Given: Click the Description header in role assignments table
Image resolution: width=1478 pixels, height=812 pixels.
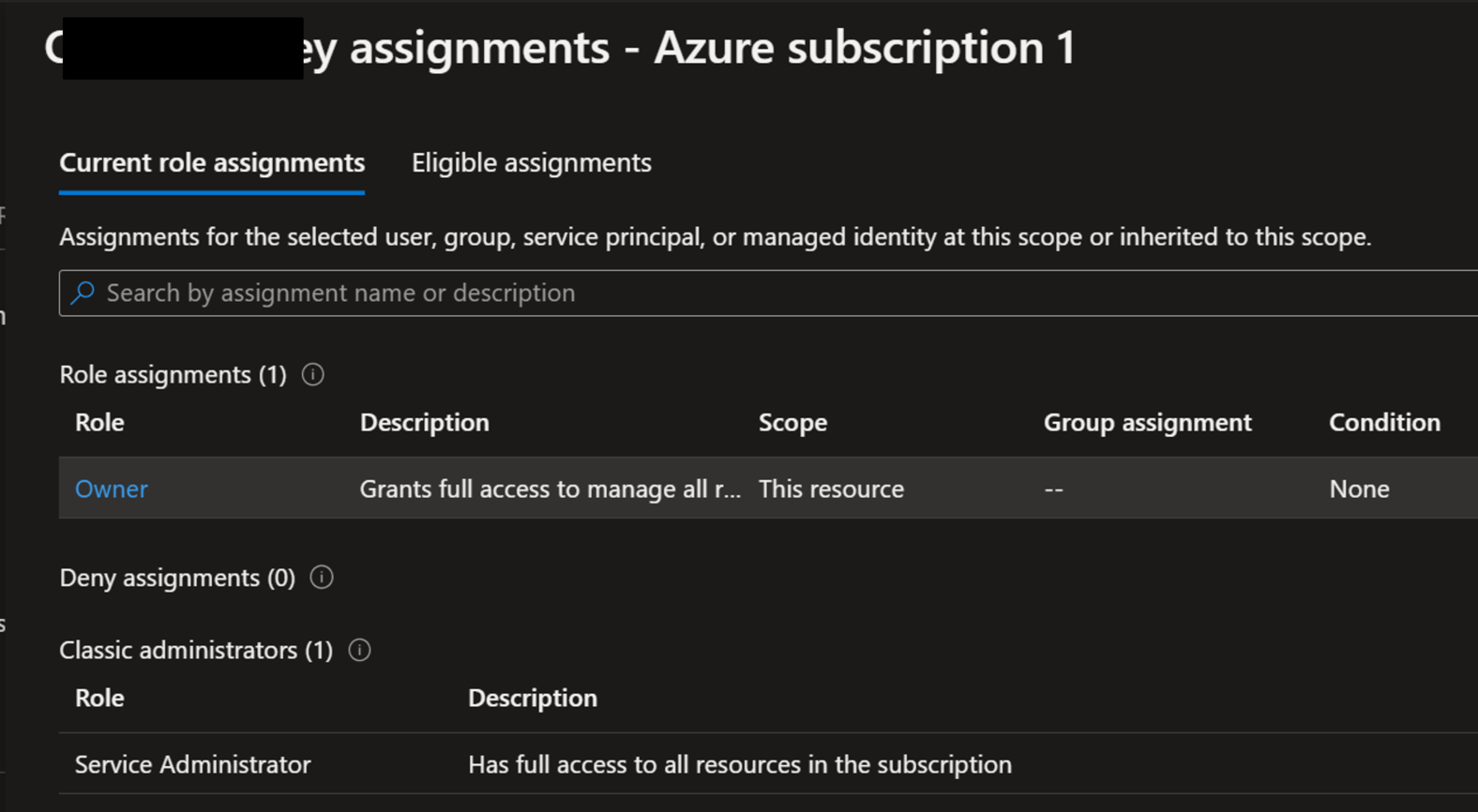Looking at the screenshot, I should [425, 422].
